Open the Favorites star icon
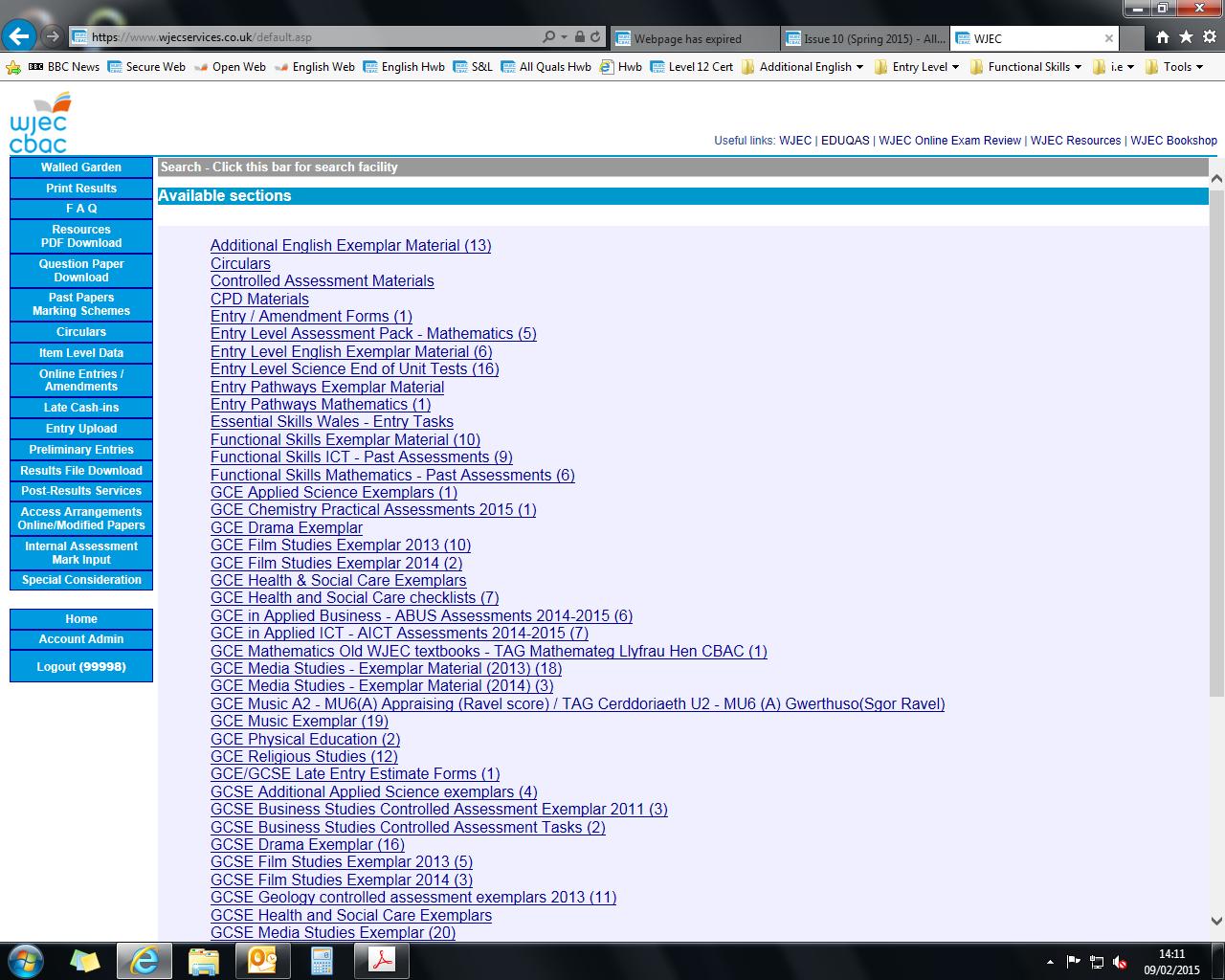Screen dimensions: 1225x980 pos(1185,37)
